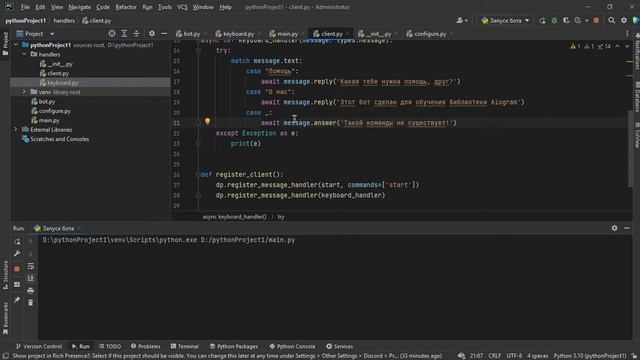Expand External Libraries node
Screen dimensions: 640x360
(16, 129)
